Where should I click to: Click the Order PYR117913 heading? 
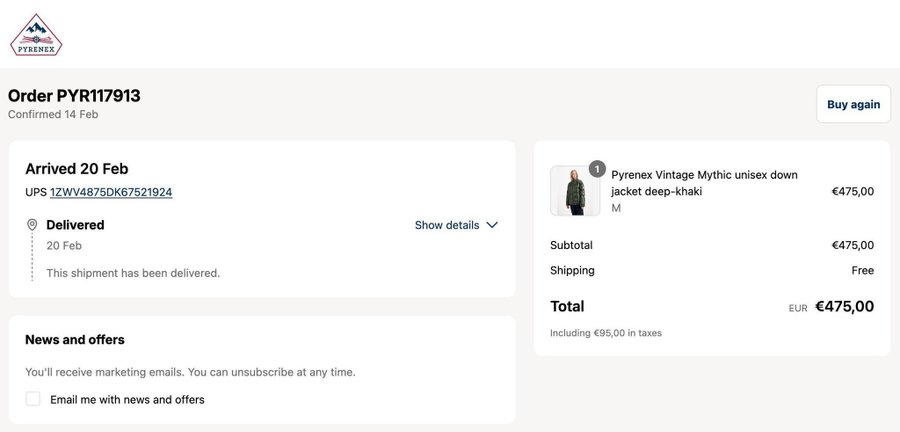(x=74, y=96)
